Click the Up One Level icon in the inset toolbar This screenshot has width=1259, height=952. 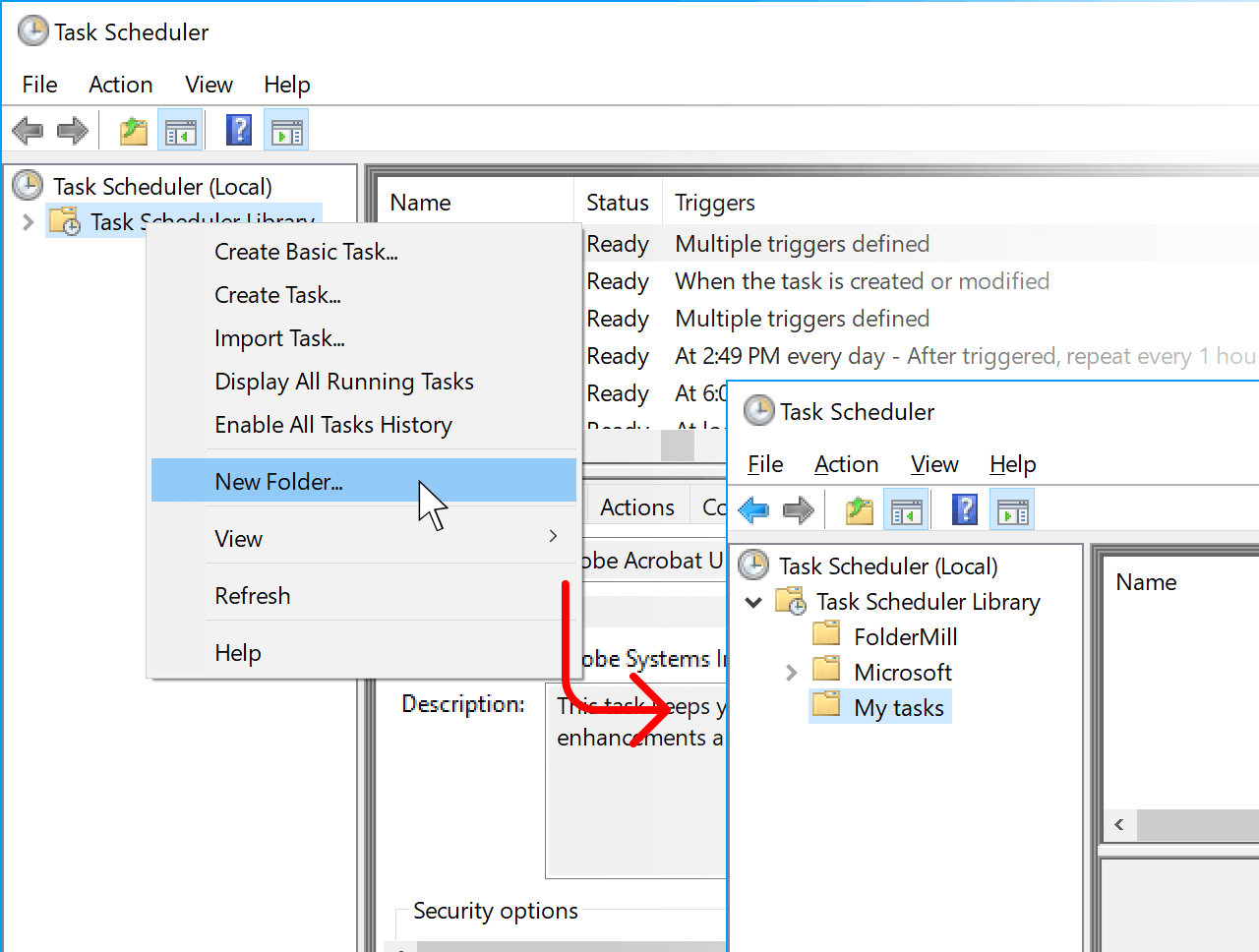(x=859, y=510)
